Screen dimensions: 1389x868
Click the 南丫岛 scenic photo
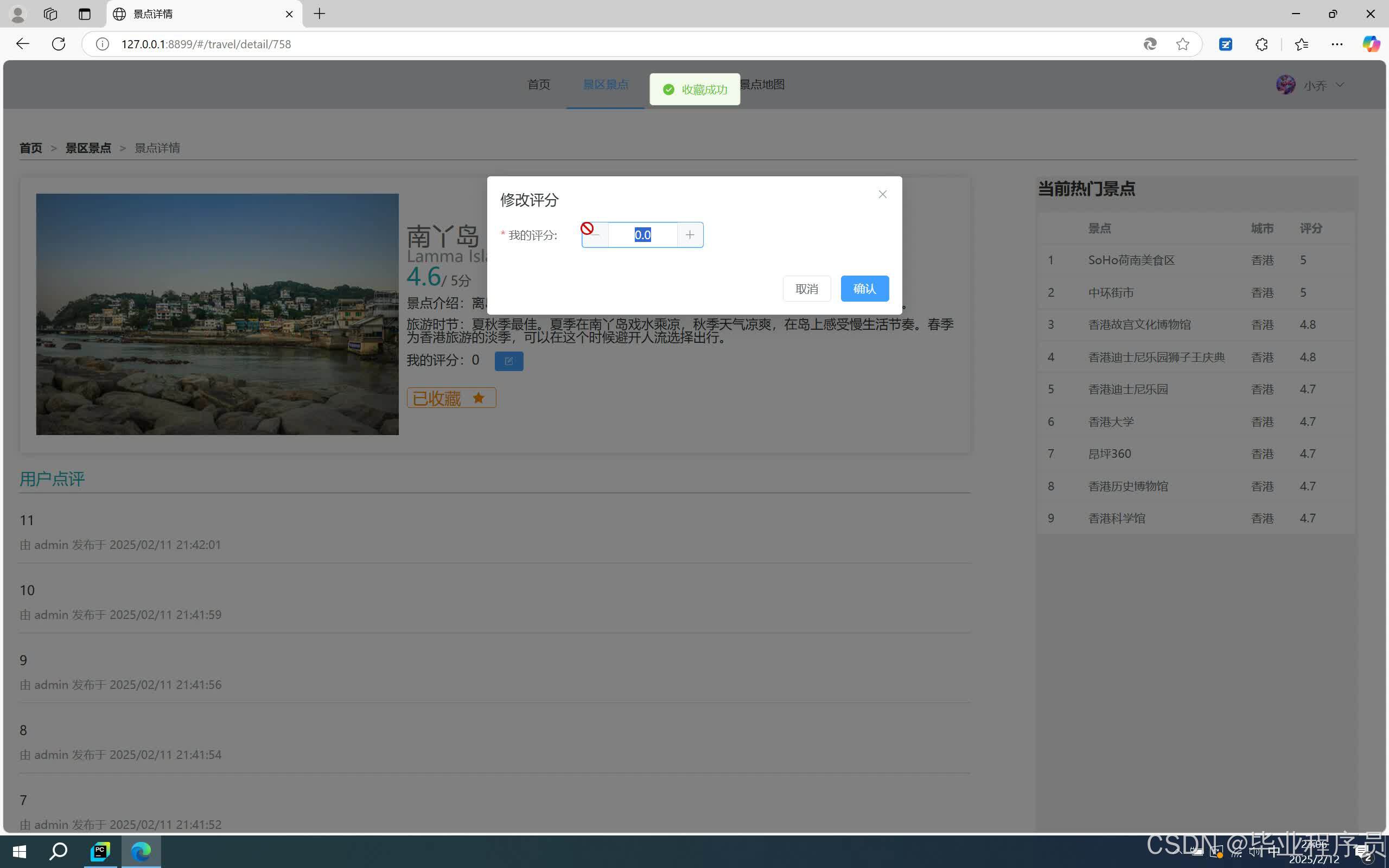click(x=217, y=314)
